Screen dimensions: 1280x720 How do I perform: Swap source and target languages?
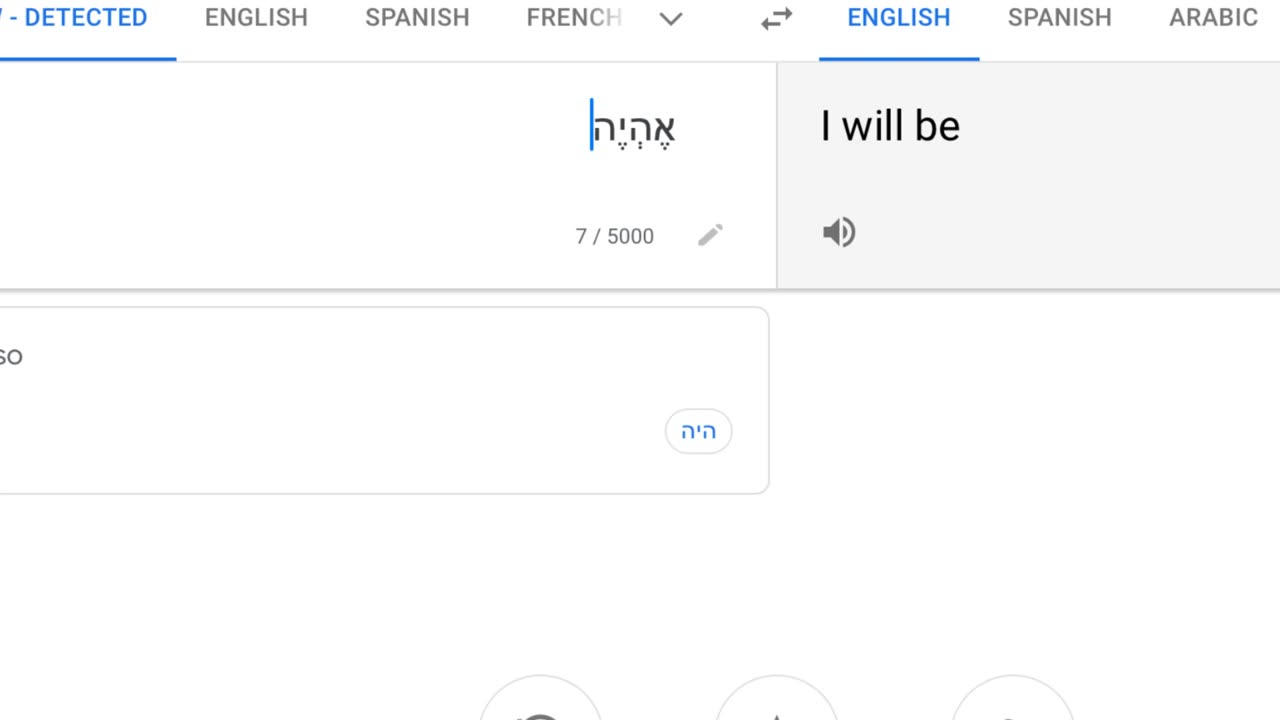(x=776, y=18)
